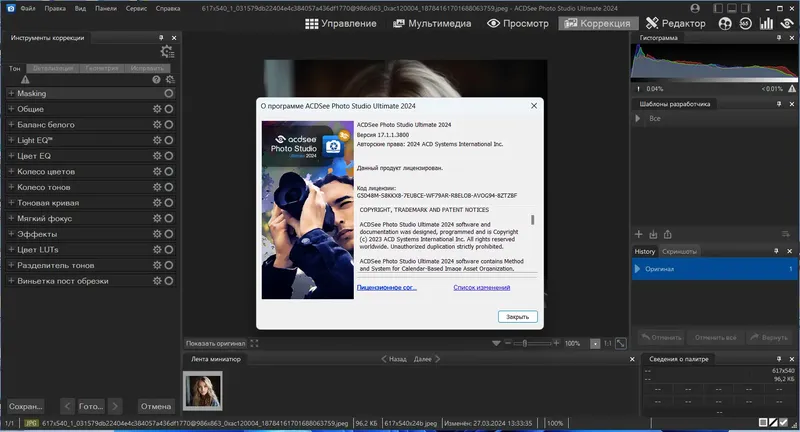Click the export preset icon
This screenshot has height=432, width=800.
[x=668, y=235]
